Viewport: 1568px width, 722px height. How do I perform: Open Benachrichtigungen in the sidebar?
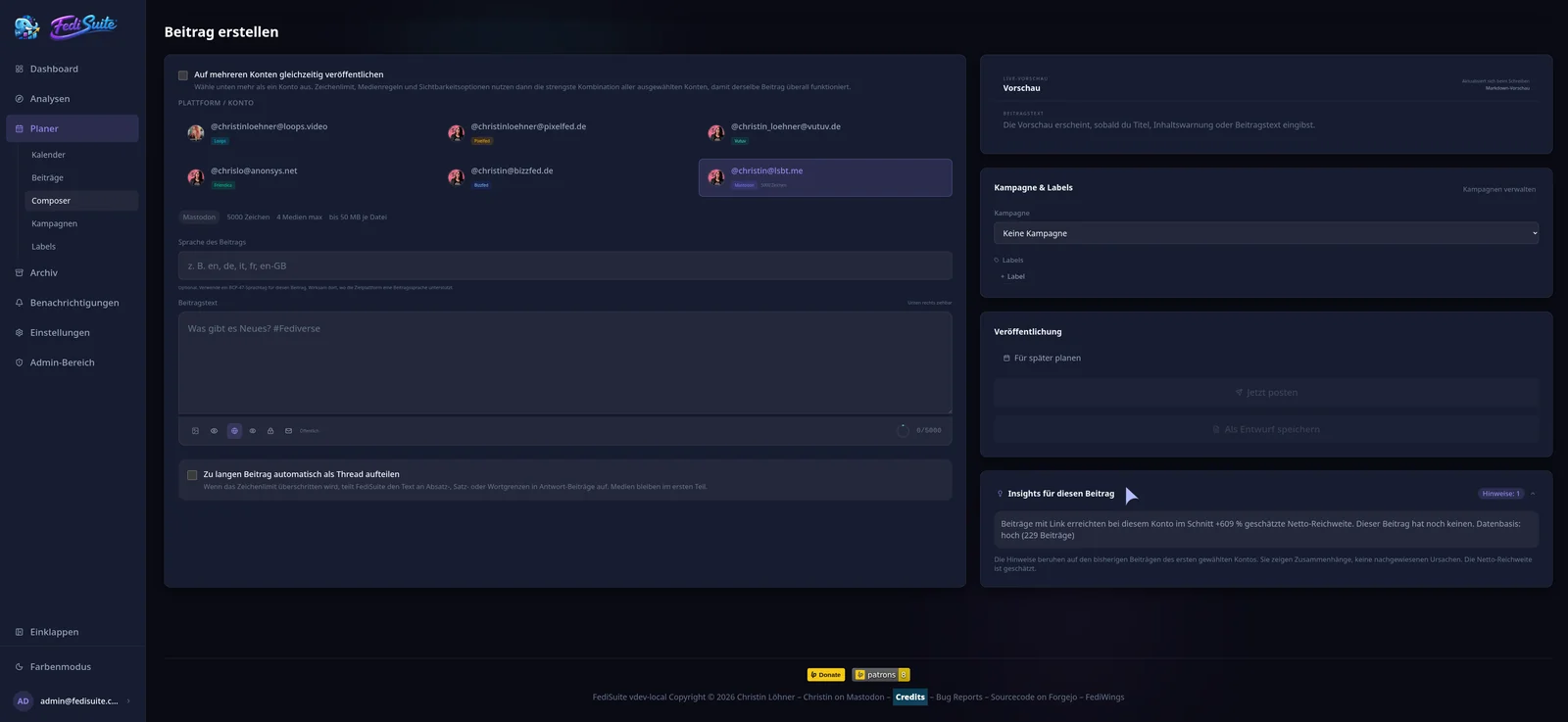pyautogui.click(x=73, y=303)
